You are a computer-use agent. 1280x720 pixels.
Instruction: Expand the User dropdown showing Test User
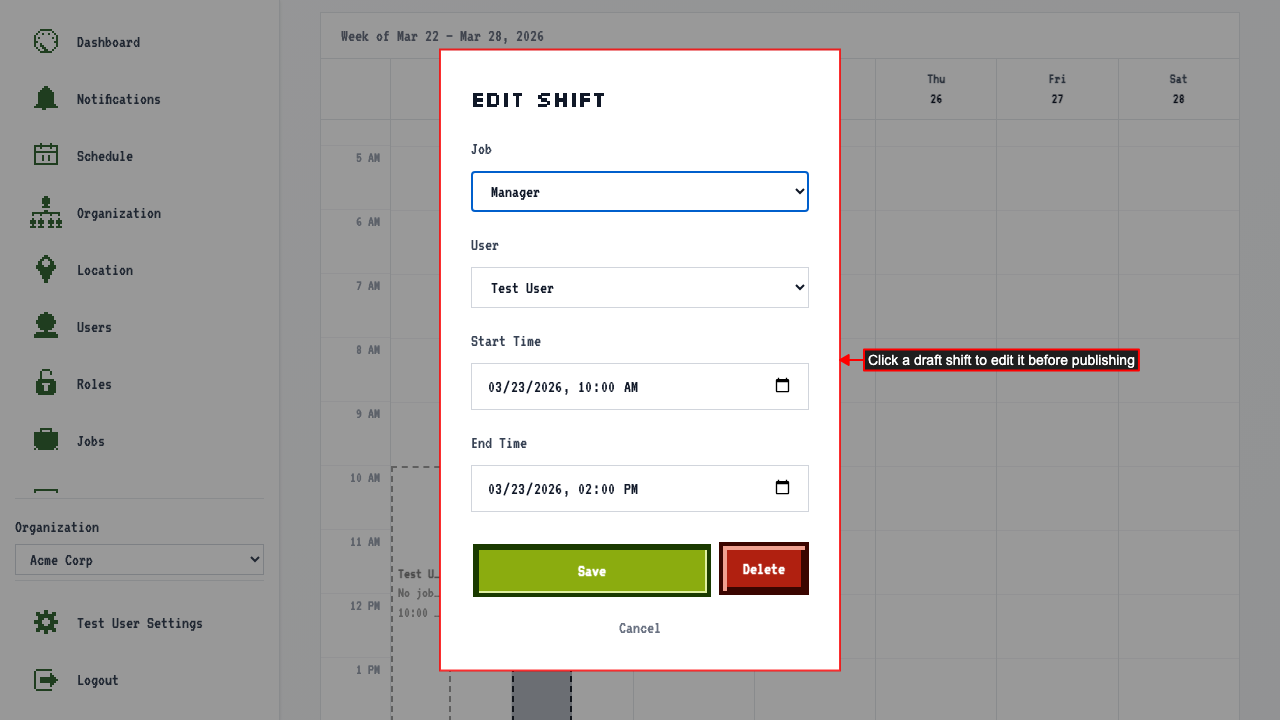(640, 288)
